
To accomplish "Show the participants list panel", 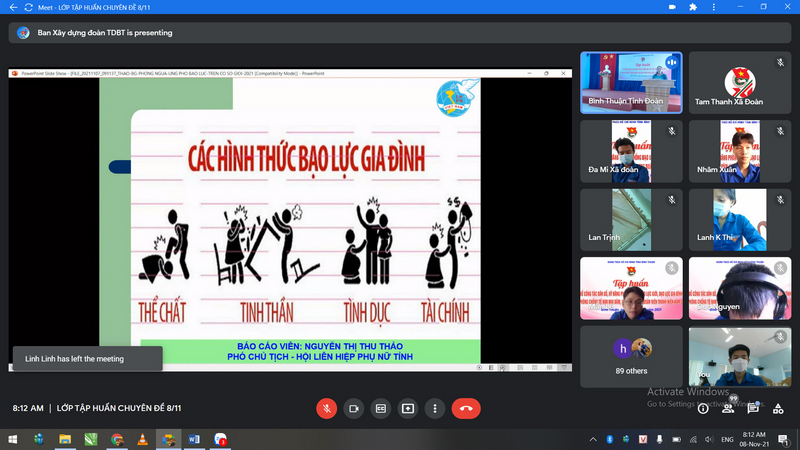I will click(x=729, y=408).
